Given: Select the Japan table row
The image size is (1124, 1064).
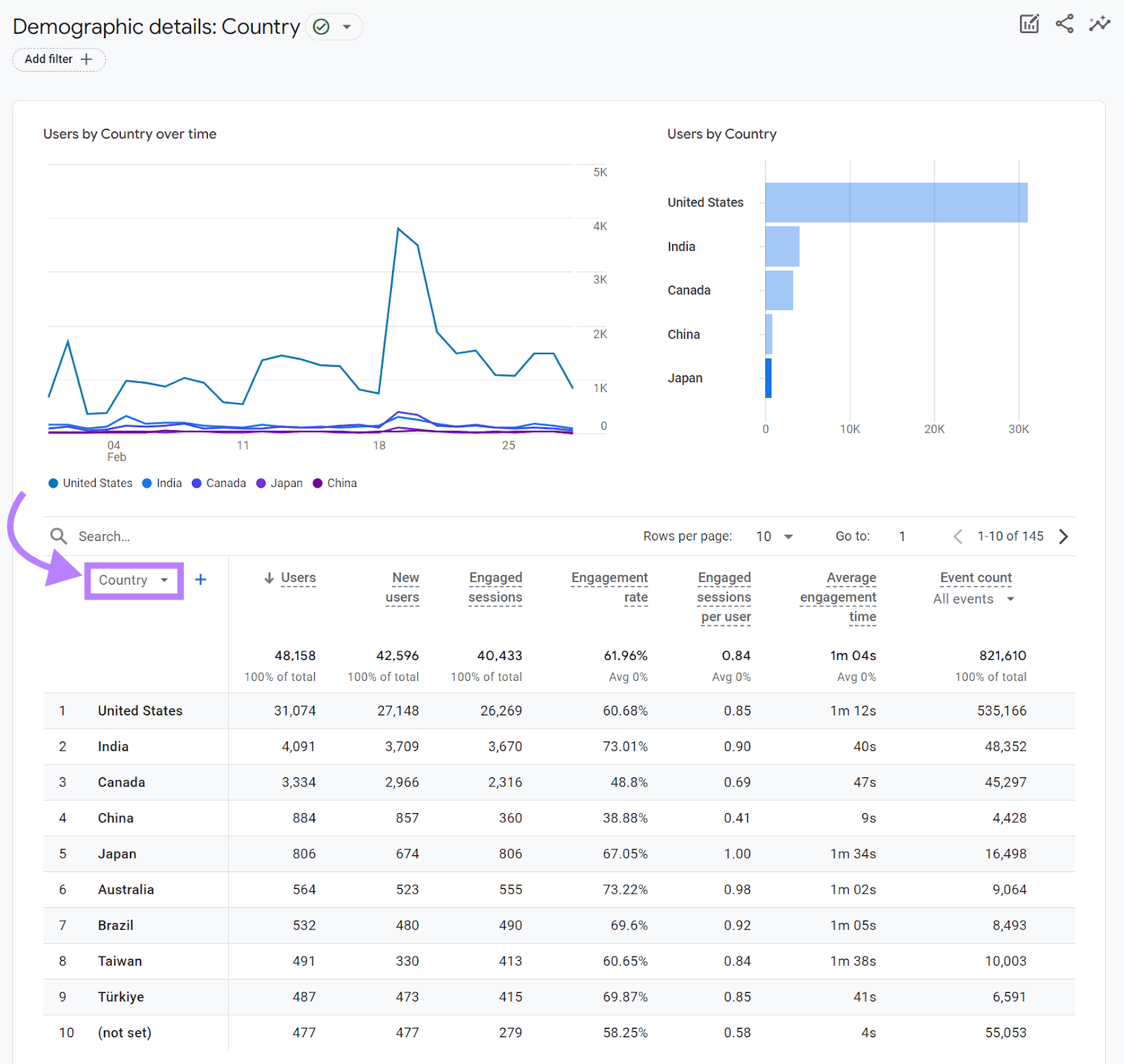Looking at the screenshot, I should pyautogui.click(x=559, y=854).
